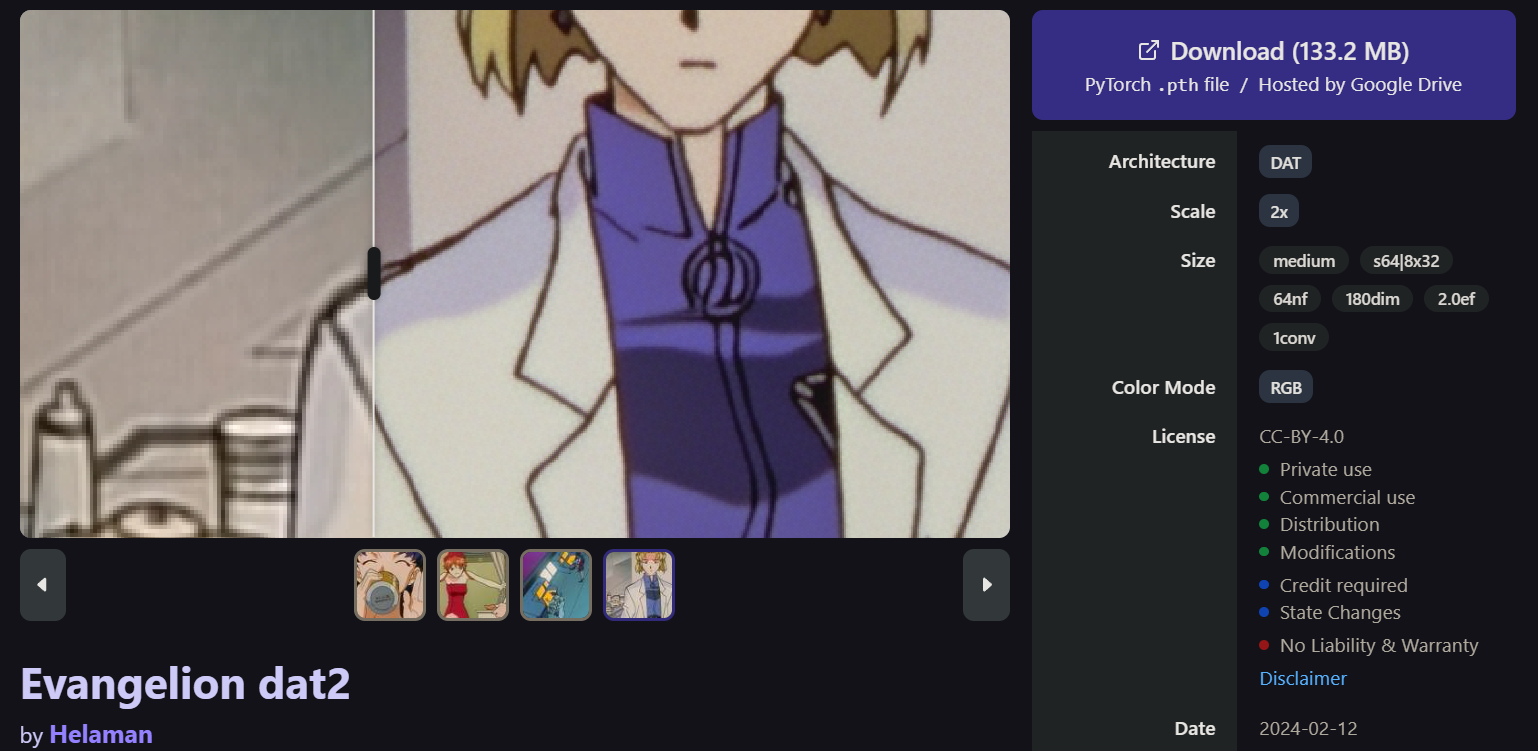Click the external-link icon on the Download button
The image size is (1538, 751).
click(1149, 50)
